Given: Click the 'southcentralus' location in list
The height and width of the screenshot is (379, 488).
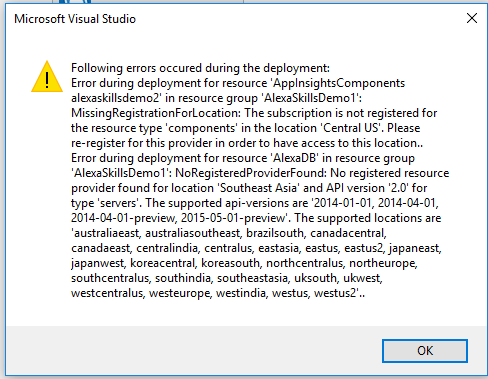Looking at the screenshot, I should [x=110, y=278].
